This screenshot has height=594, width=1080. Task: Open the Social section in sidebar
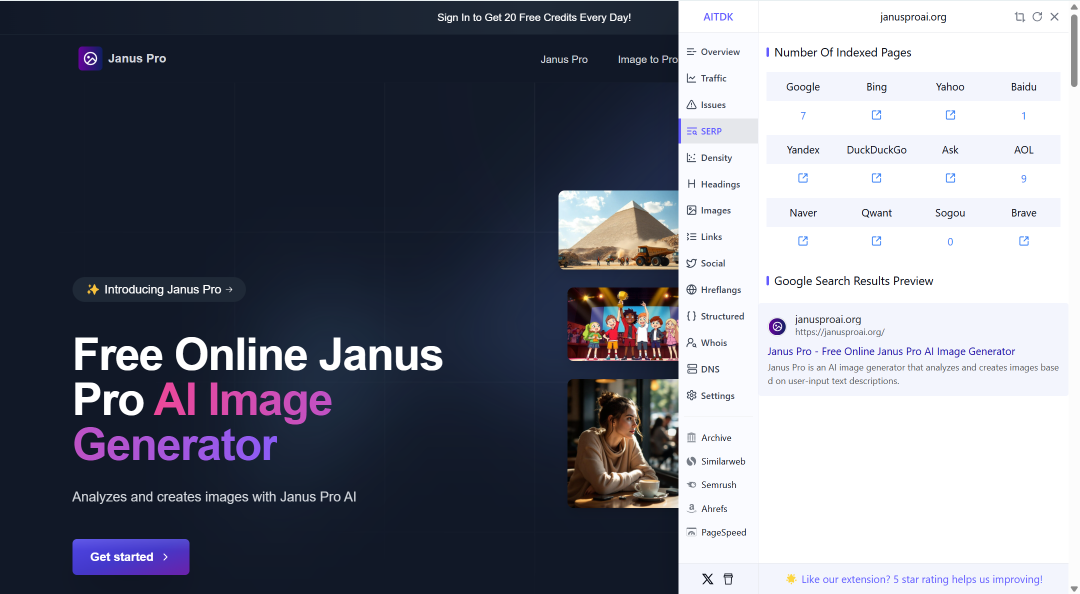point(718,263)
